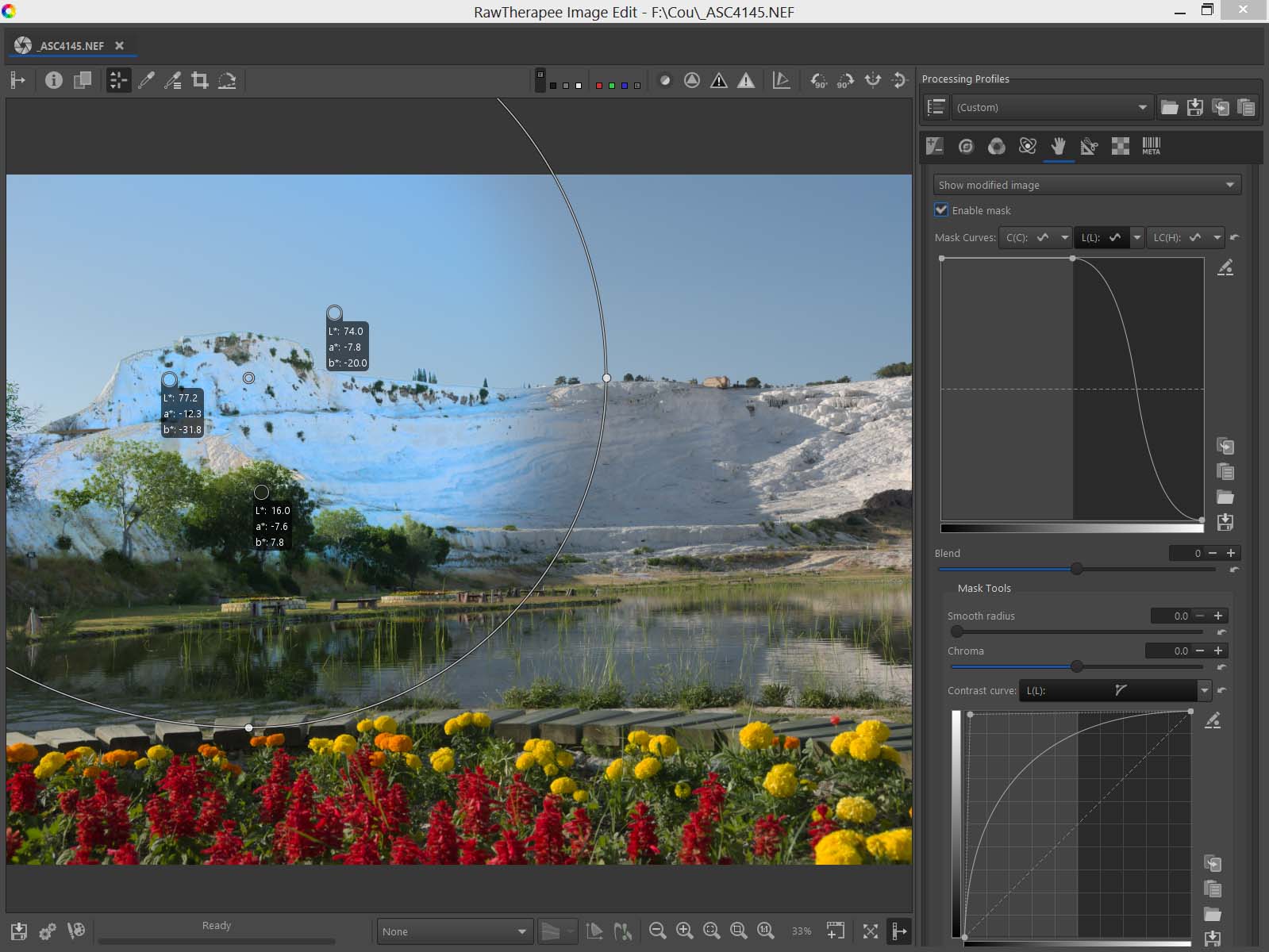Save the current image from bottom toolbar
The height and width of the screenshot is (952, 1269).
[19, 931]
